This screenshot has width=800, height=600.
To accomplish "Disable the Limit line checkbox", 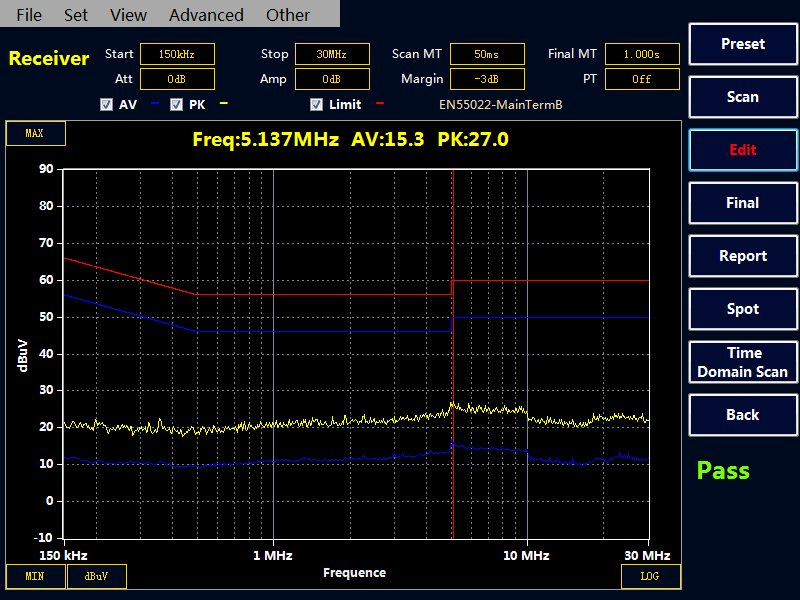I will pyautogui.click(x=317, y=104).
